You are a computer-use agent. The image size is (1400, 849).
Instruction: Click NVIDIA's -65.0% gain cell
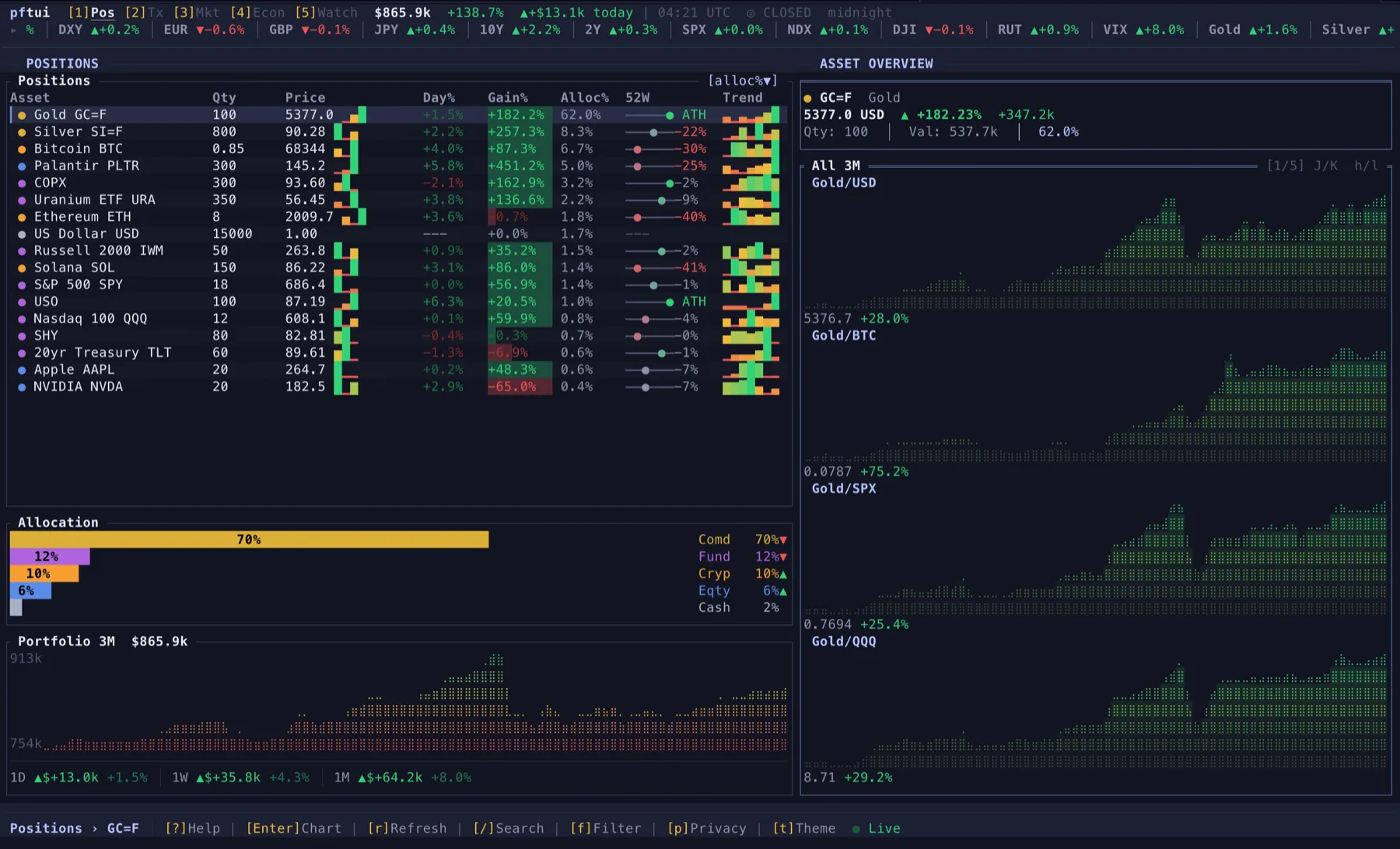pos(520,387)
